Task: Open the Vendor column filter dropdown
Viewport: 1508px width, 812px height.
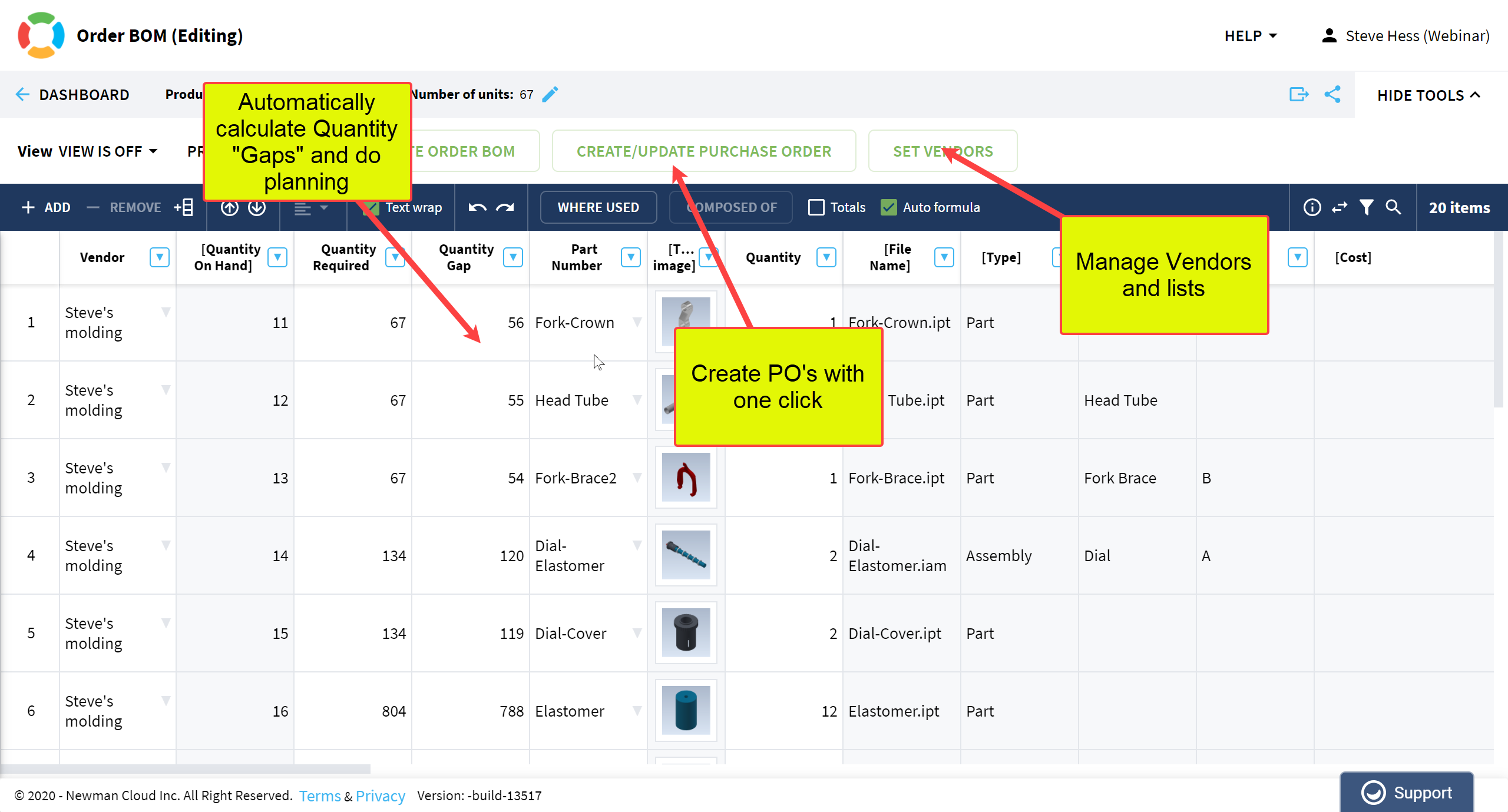Action: click(159, 257)
